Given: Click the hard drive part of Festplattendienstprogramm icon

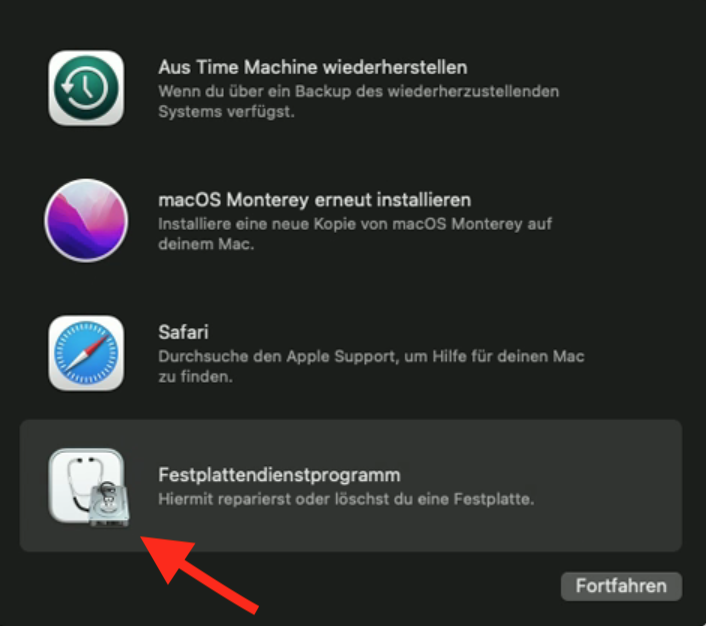Looking at the screenshot, I should point(109,504).
